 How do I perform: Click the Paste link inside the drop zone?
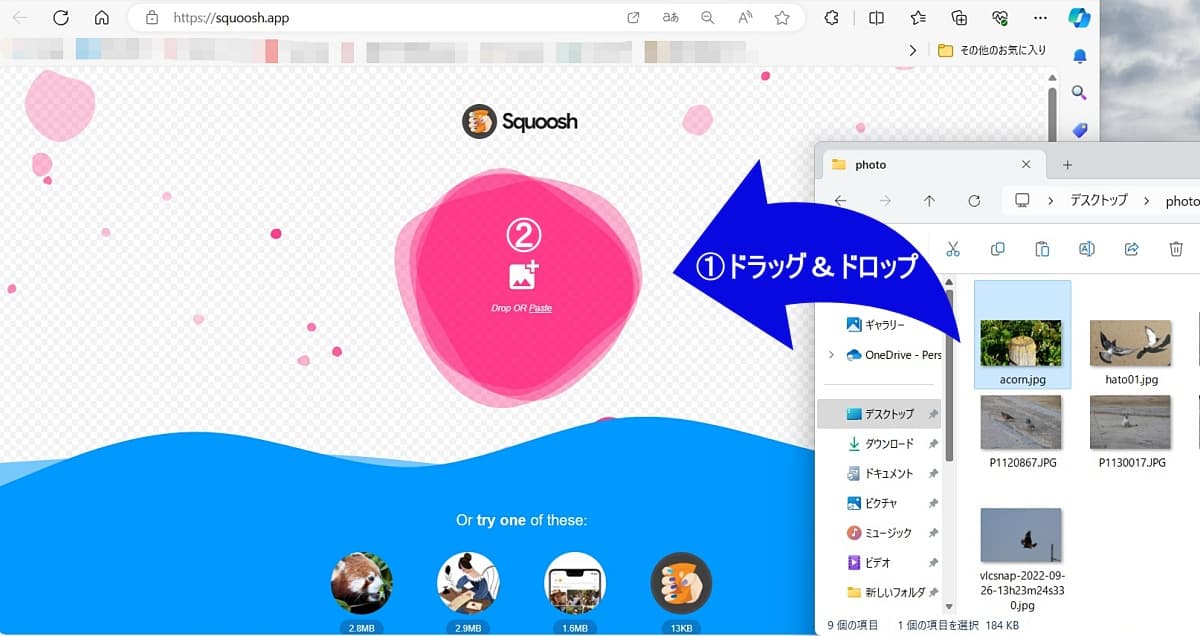541,308
